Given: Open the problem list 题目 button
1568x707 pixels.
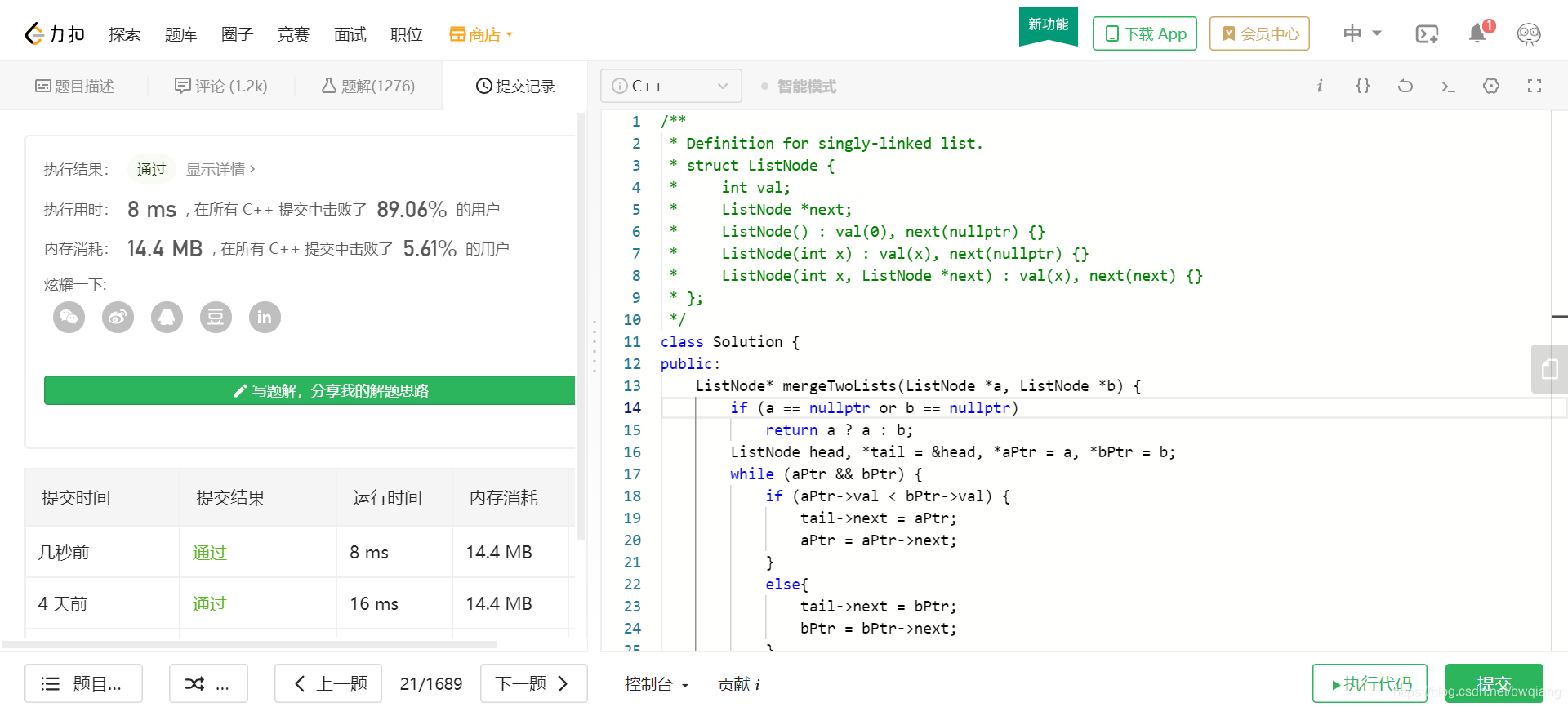Looking at the screenshot, I should (x=83, y=683).
